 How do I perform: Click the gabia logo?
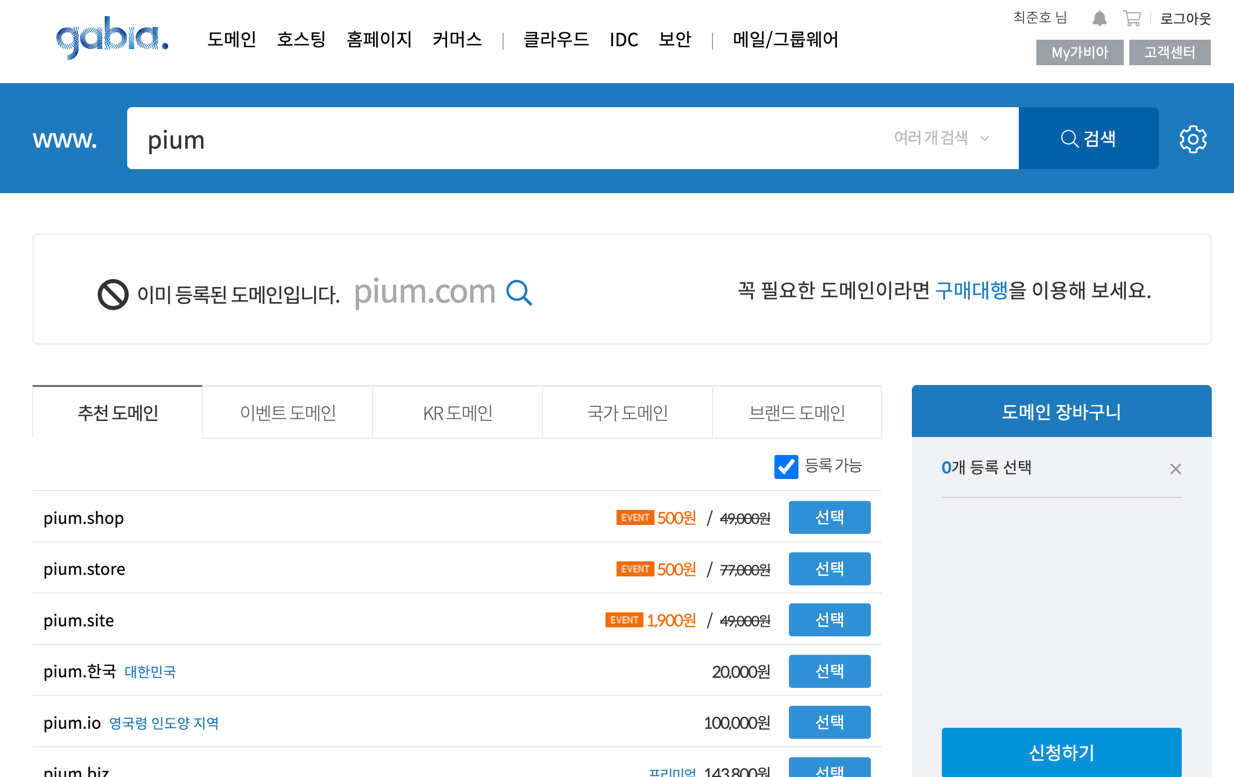[x=112, y=39]
